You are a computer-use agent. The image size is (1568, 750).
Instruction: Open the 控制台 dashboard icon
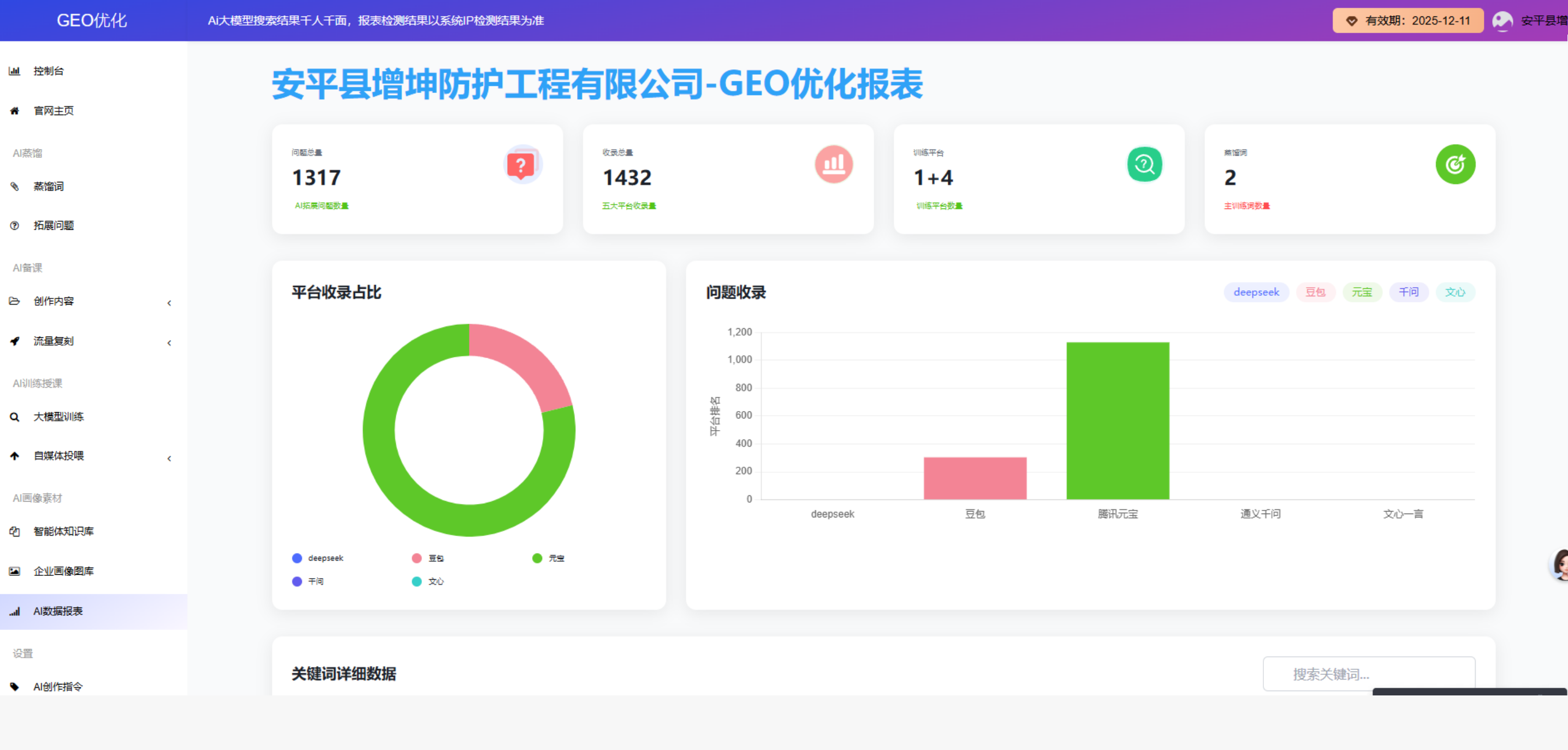pyautogui.click(x=15, y=71)
